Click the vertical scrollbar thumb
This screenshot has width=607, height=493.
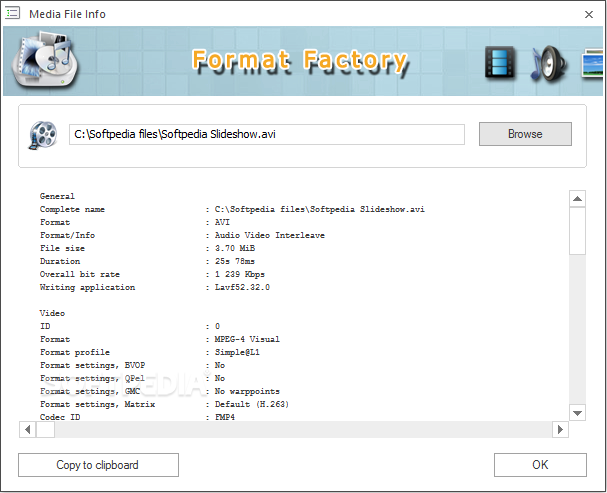click(x=577, y=231)
